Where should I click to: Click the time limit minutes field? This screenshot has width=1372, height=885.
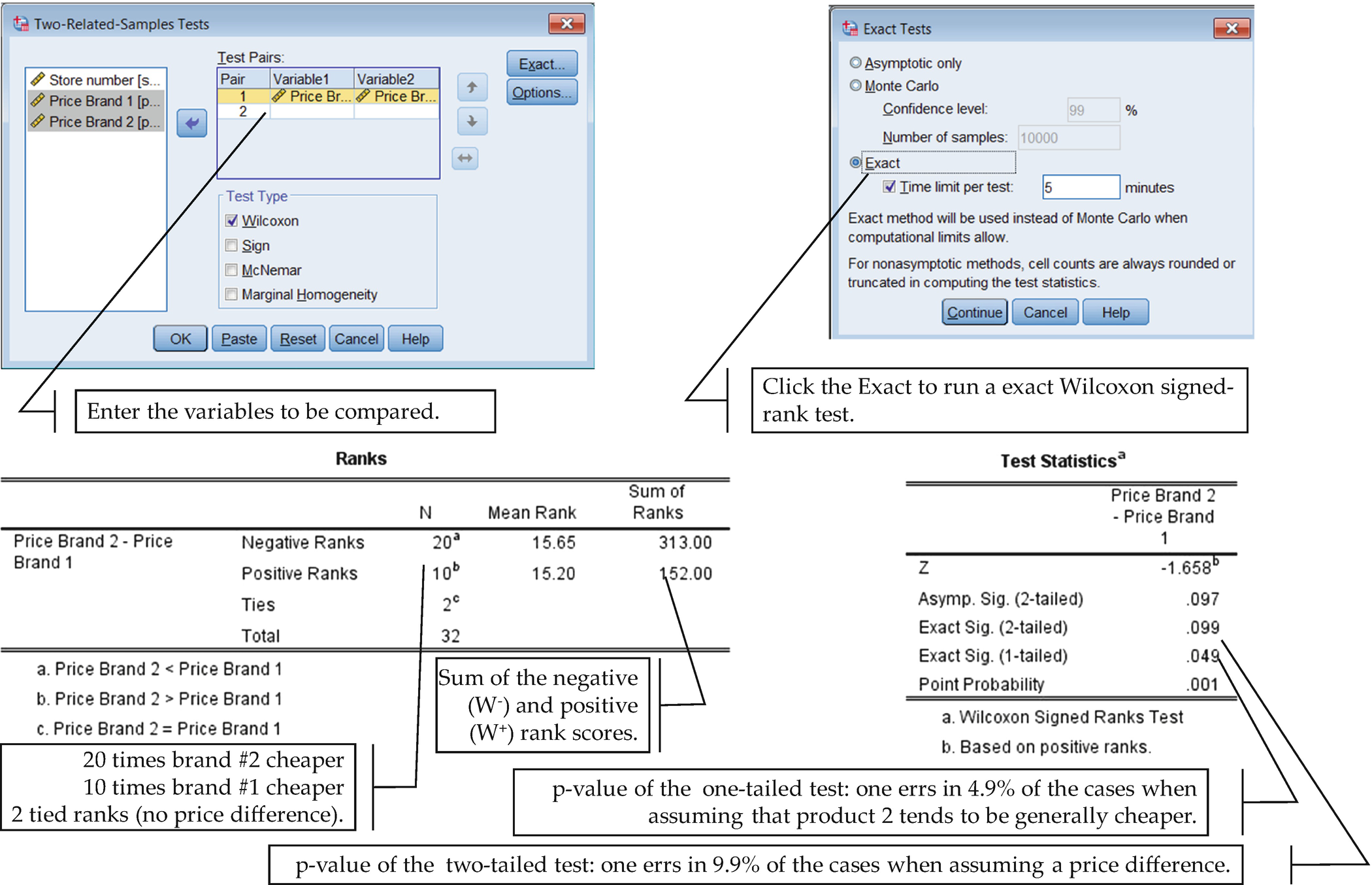(x=1080, y=188)
